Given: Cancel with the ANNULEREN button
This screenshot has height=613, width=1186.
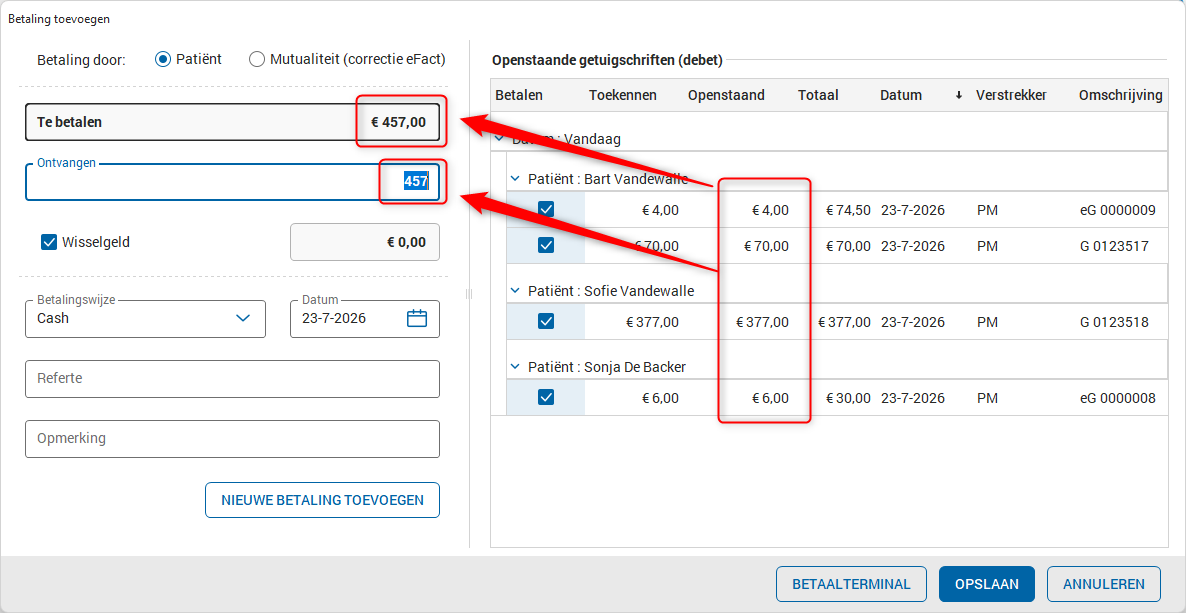Looking at the screenshot, I should coord(1104,584).
